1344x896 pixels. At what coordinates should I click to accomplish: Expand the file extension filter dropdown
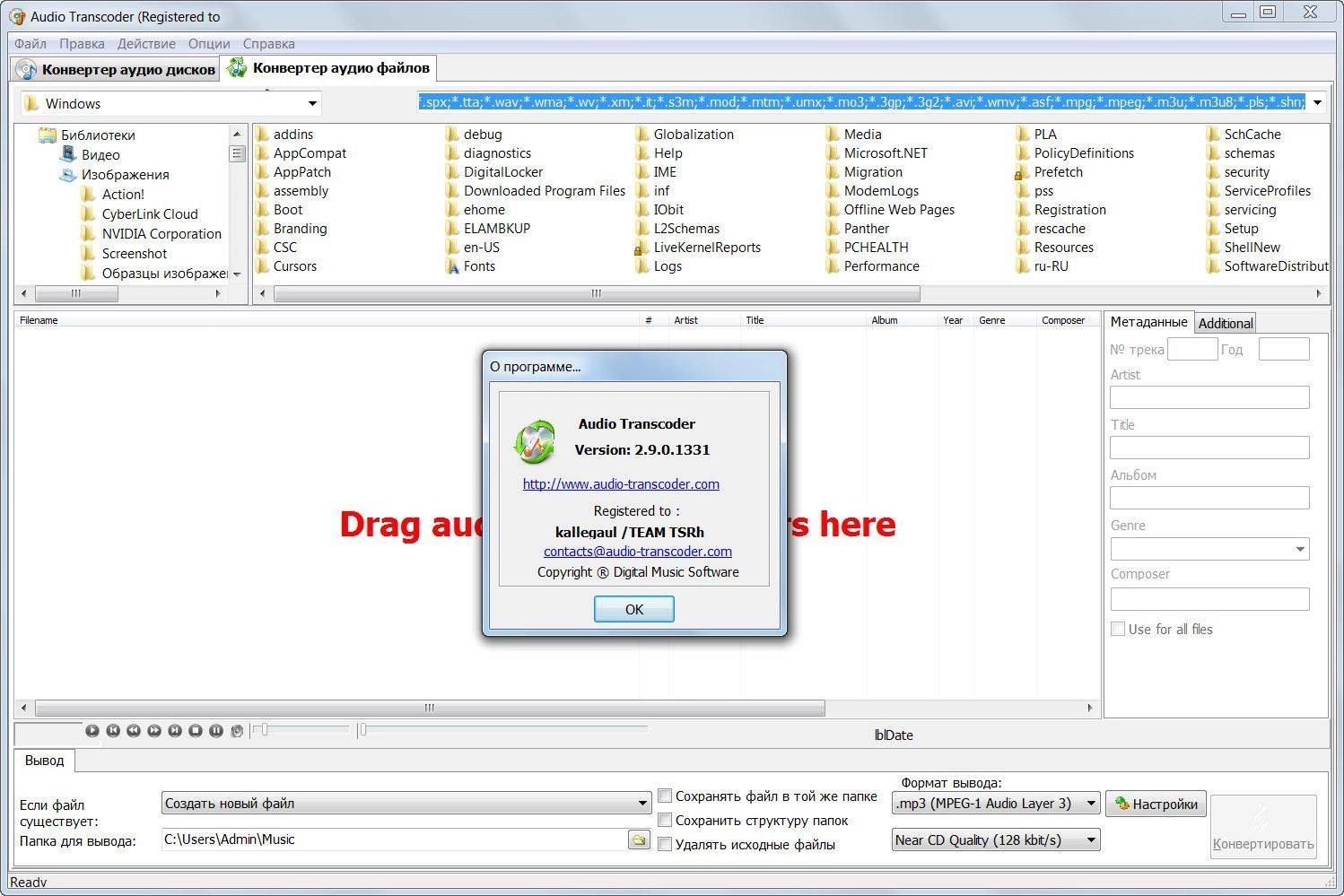(x=1317, y=102)
